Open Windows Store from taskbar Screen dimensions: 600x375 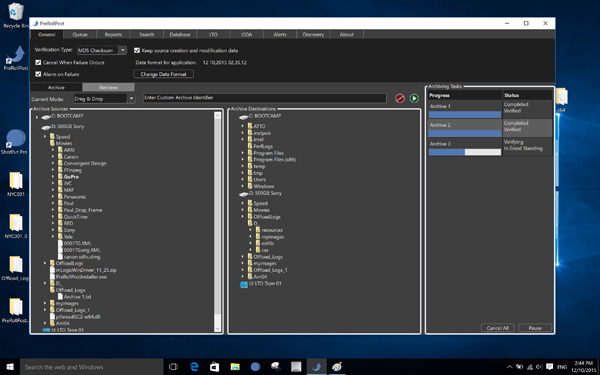215,367
